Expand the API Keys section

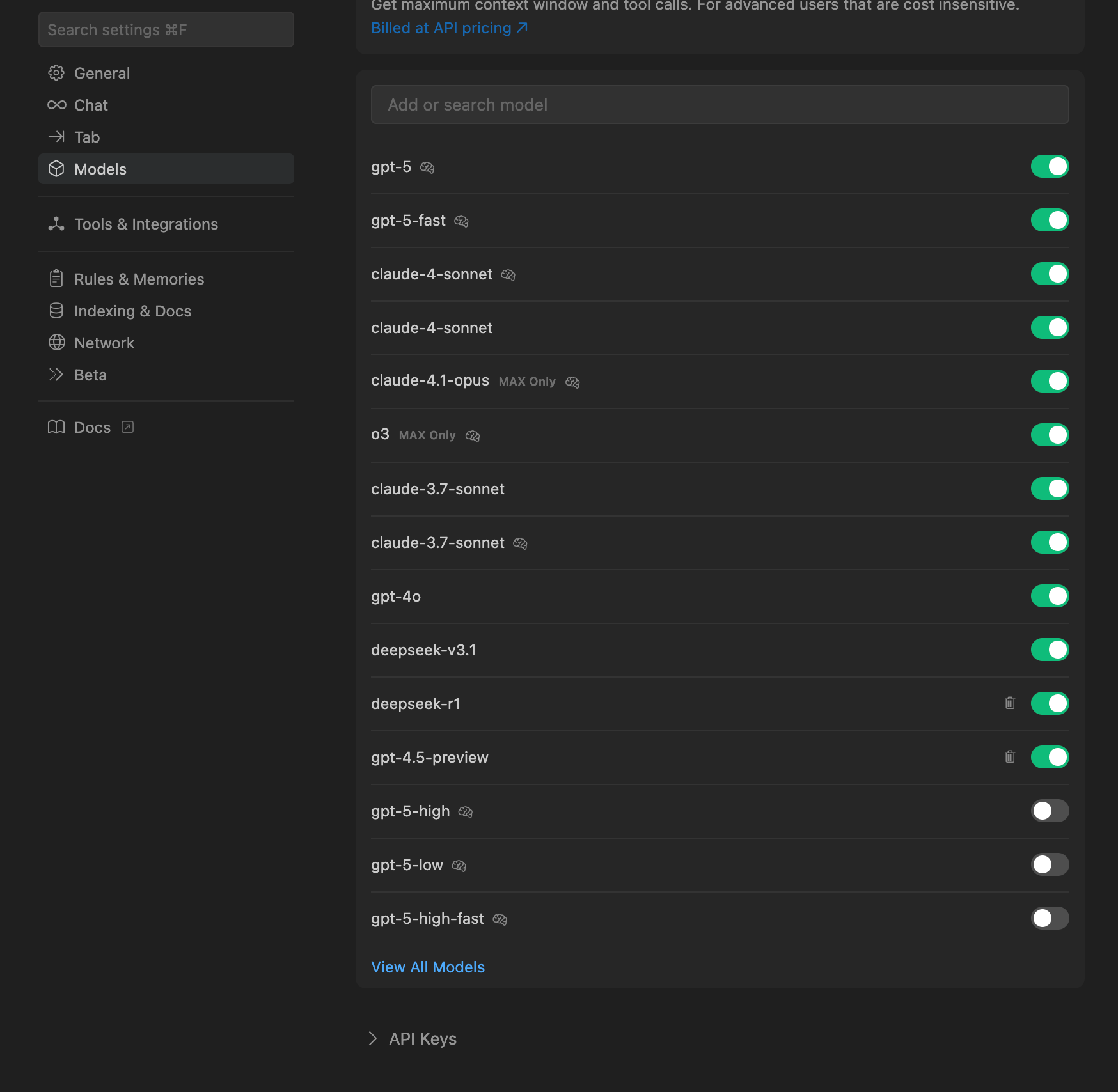point(413,1038)
